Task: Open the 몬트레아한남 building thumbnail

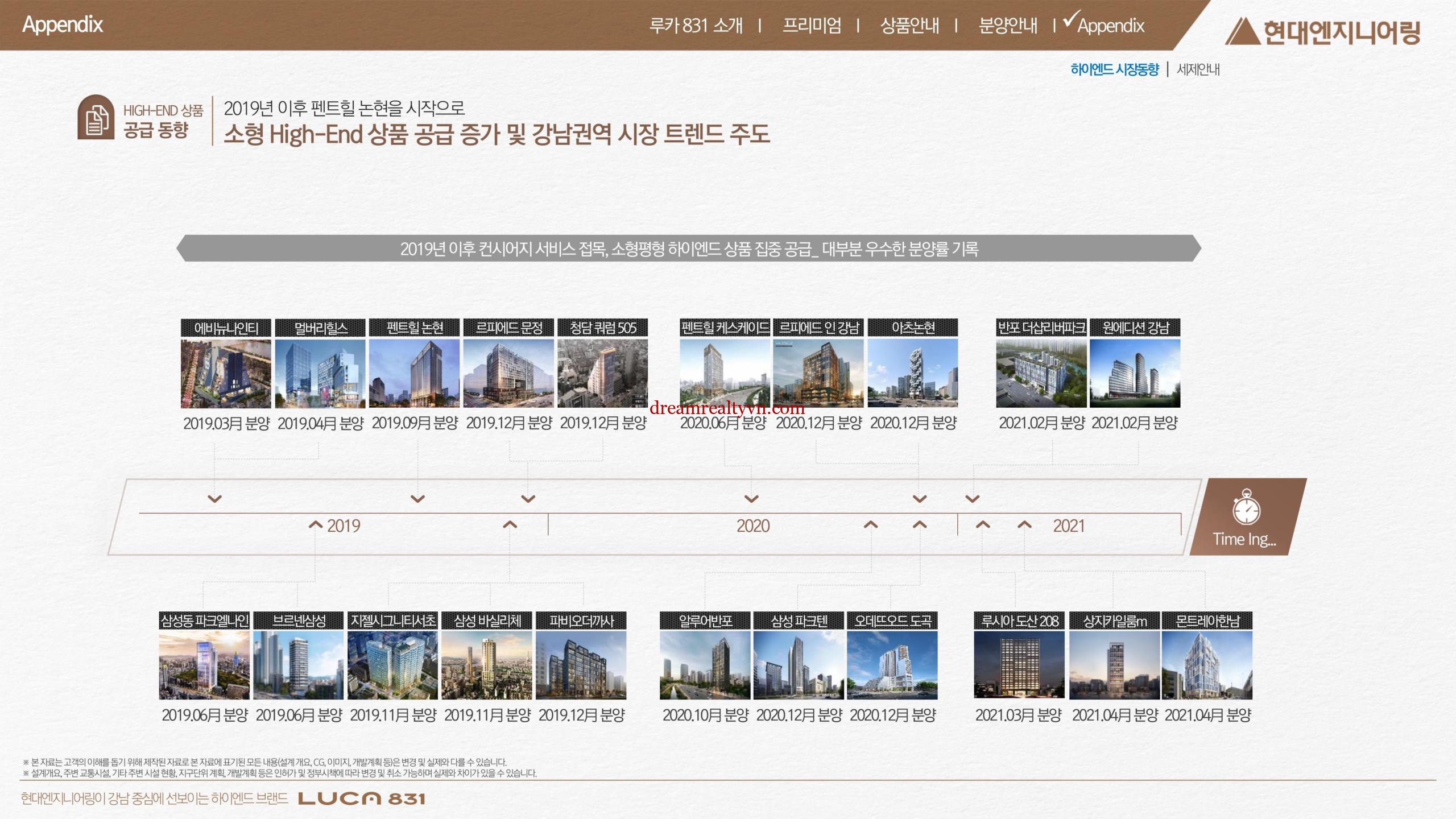Action: tap(1207, 665)
